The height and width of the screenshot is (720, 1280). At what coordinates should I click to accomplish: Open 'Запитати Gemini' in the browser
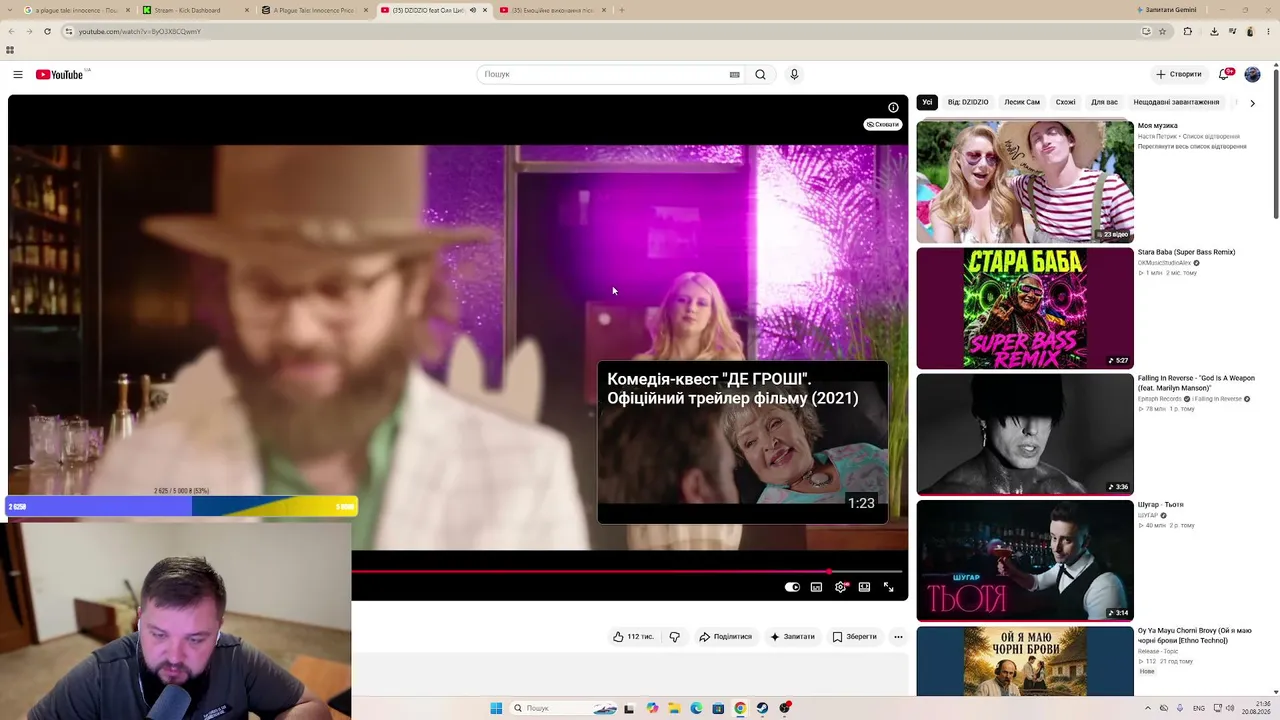tap(1166, 10)
